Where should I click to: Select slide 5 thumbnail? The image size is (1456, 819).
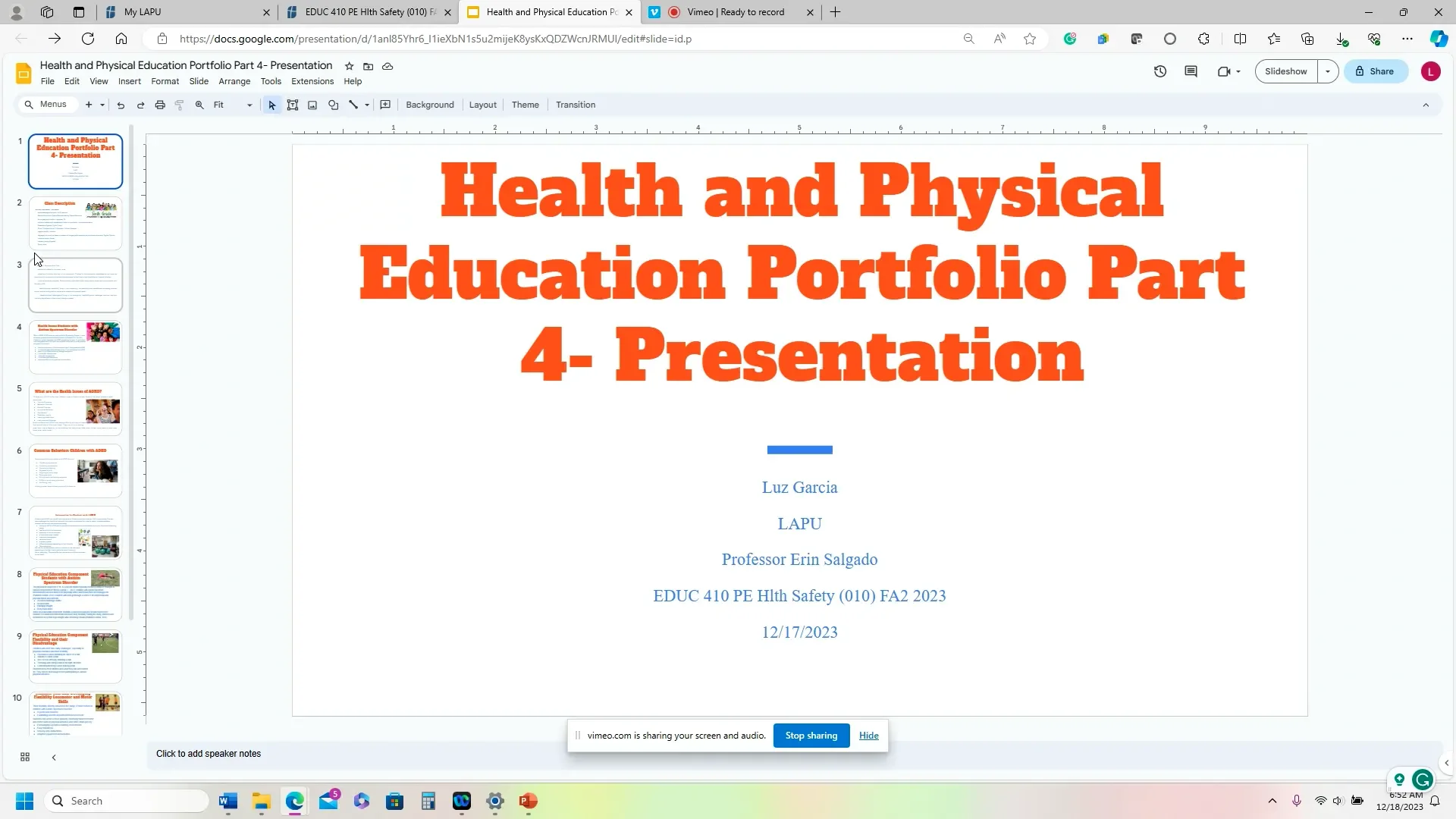point(75,409)
